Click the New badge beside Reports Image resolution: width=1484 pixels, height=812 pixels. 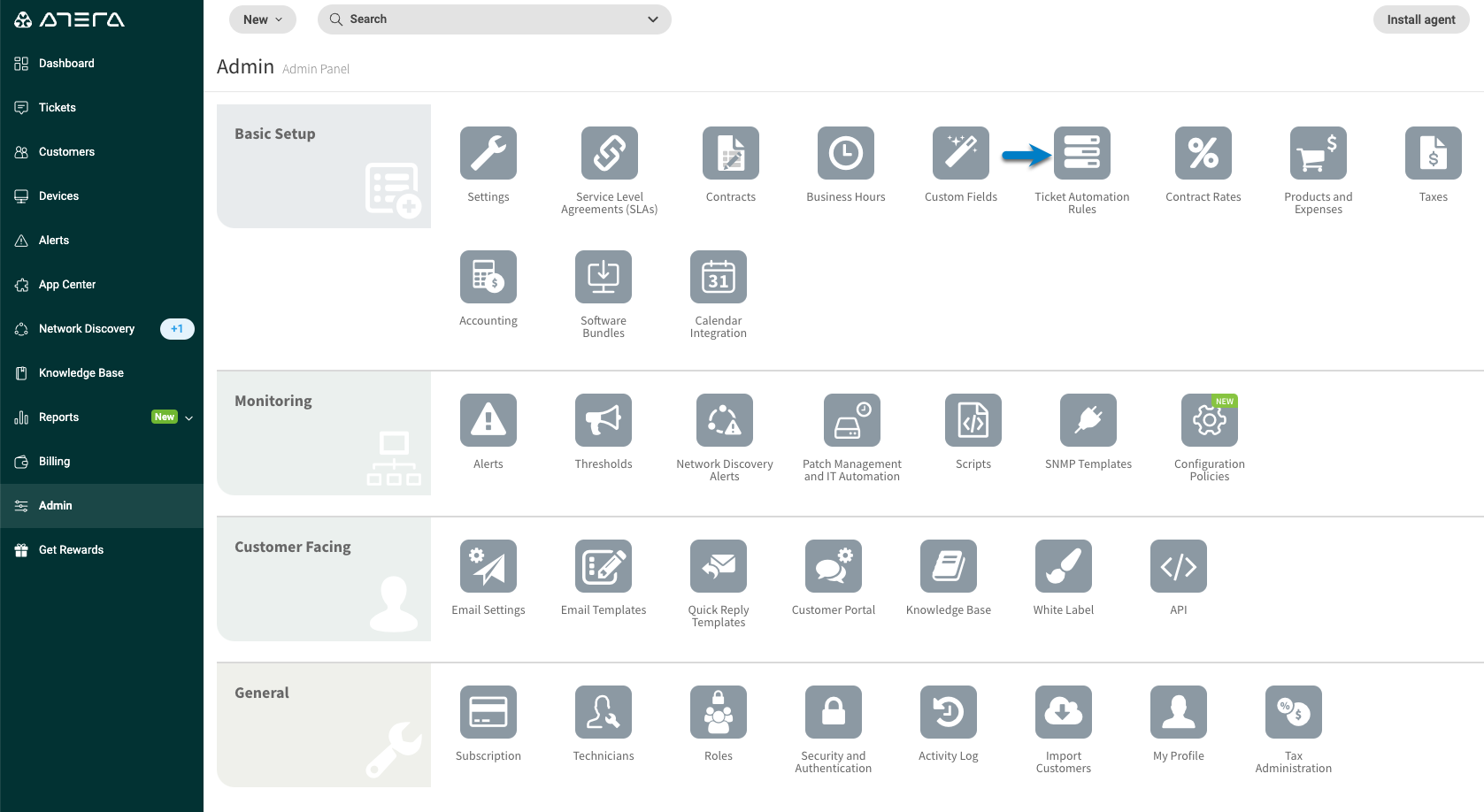pyautogui.click(x=165, y=417)
